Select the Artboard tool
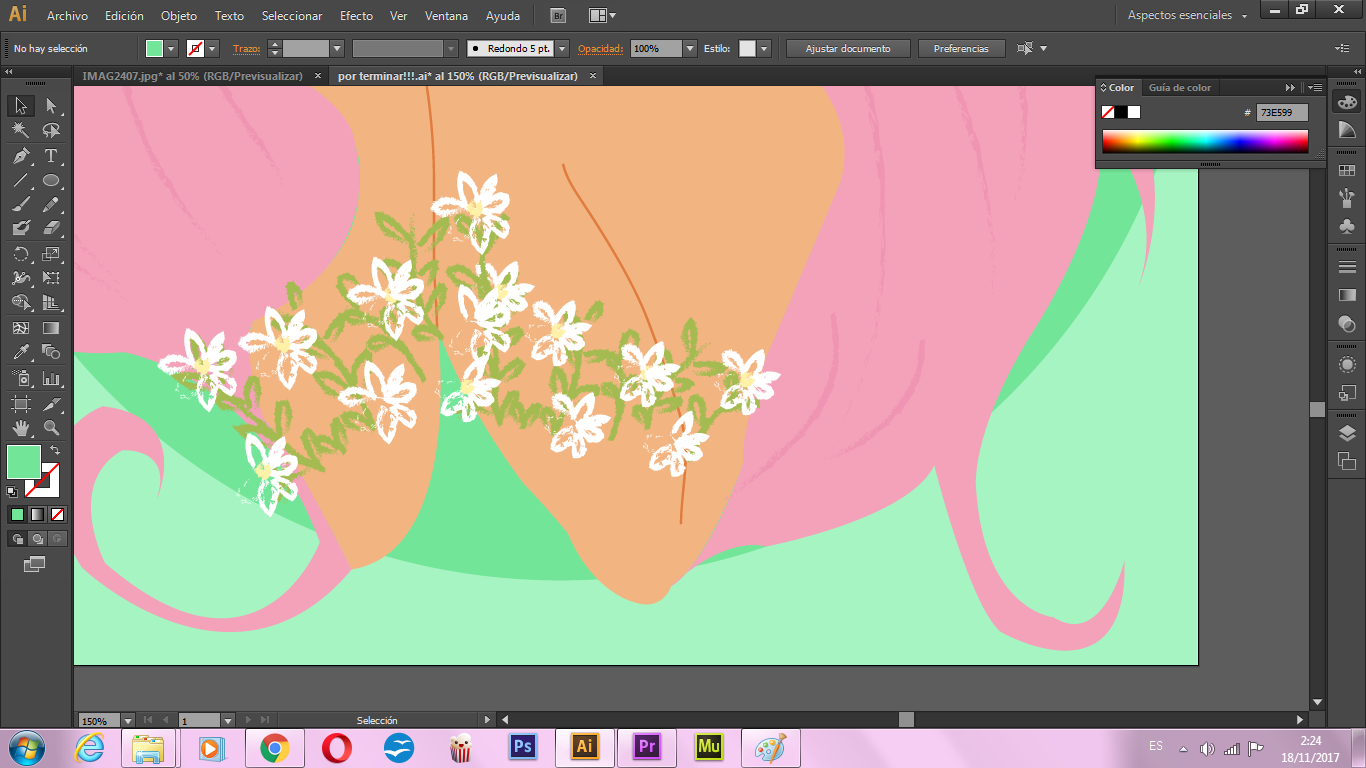Screen dimensions: 1366x768 (21, 404)
